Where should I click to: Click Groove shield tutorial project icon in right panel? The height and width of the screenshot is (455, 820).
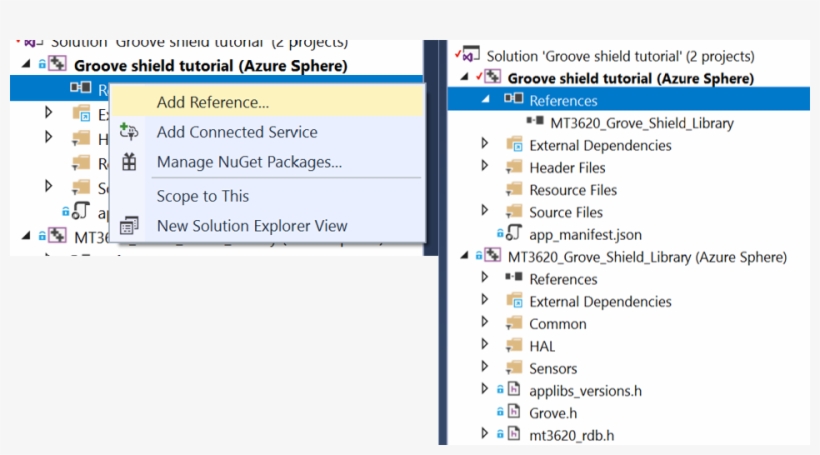point(492,77)
